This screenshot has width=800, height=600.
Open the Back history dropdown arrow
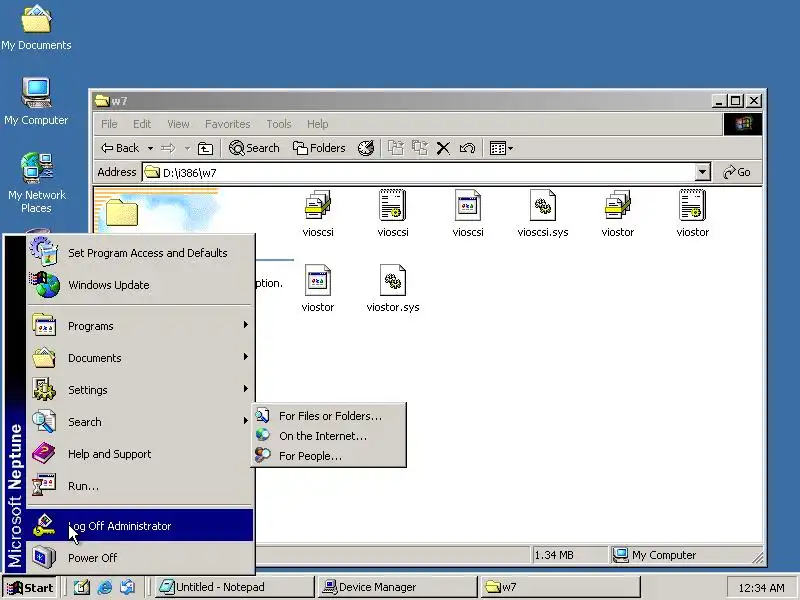pos(150,148)
